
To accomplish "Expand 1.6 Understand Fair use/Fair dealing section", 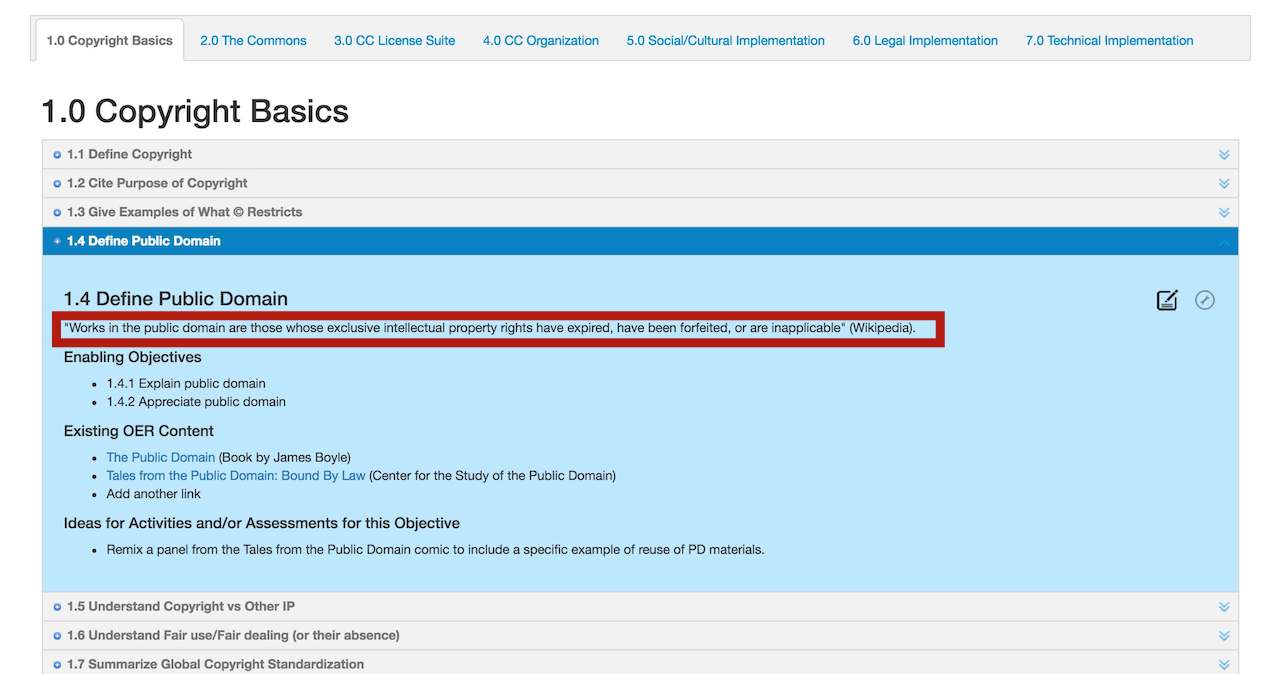I will pyautogui.click(x=233, y=635).
